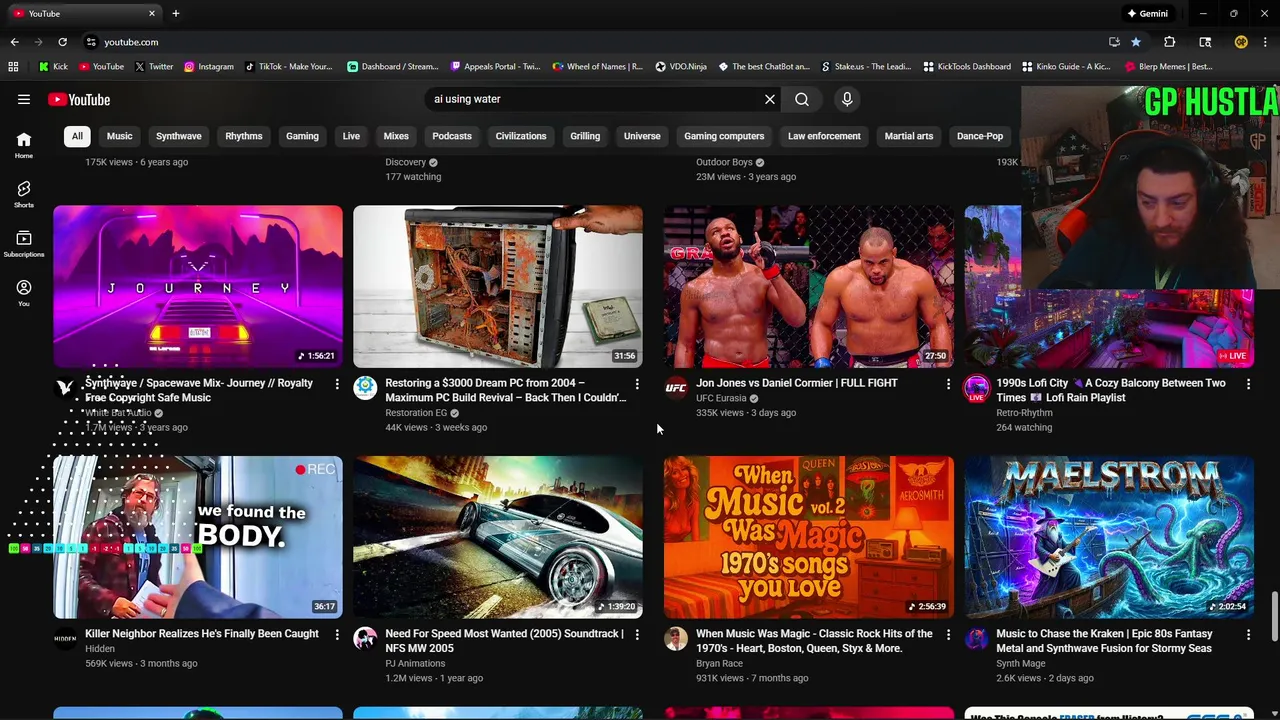Open the Gemini button in title bar
This screenshot has width=1280, height=720.
pyautogui.click(x=1147, y=13)
